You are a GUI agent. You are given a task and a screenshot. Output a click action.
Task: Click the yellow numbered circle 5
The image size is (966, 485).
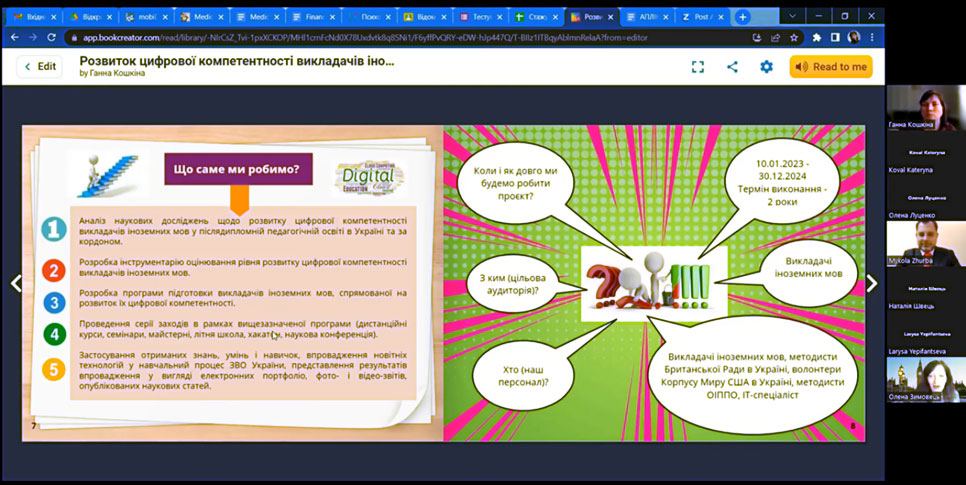point(54,370)
